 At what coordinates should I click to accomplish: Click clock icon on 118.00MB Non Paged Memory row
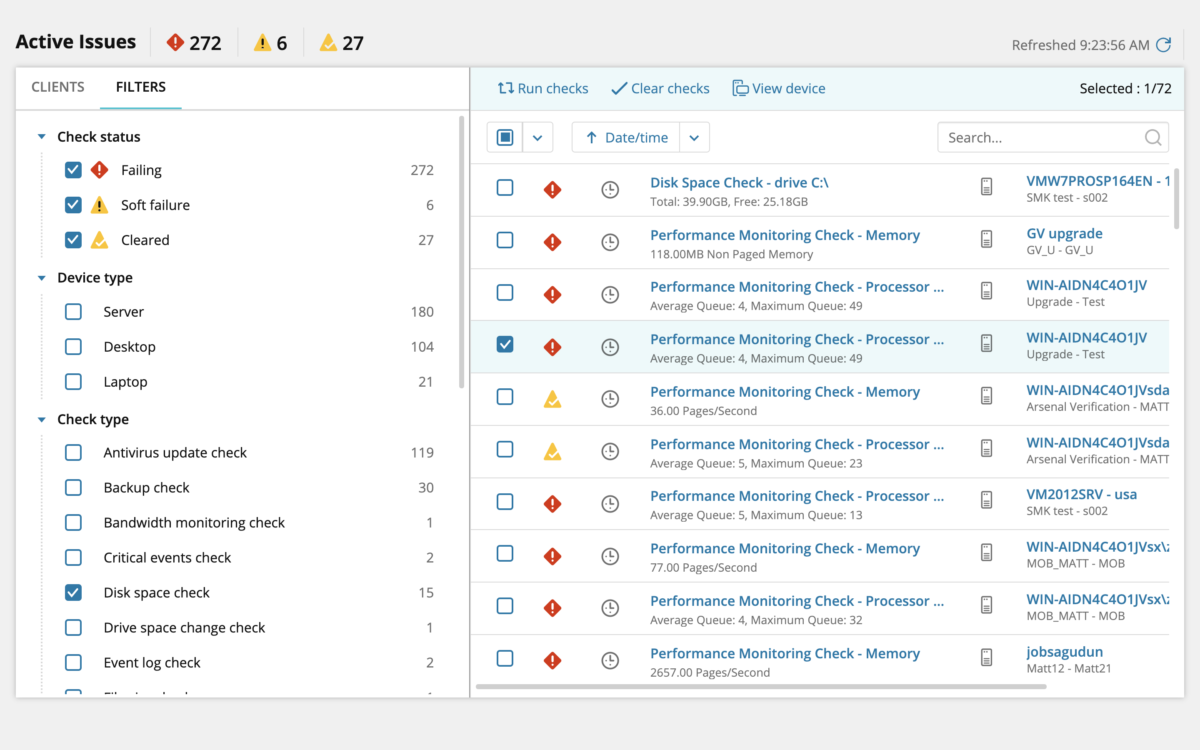point(610,242)
